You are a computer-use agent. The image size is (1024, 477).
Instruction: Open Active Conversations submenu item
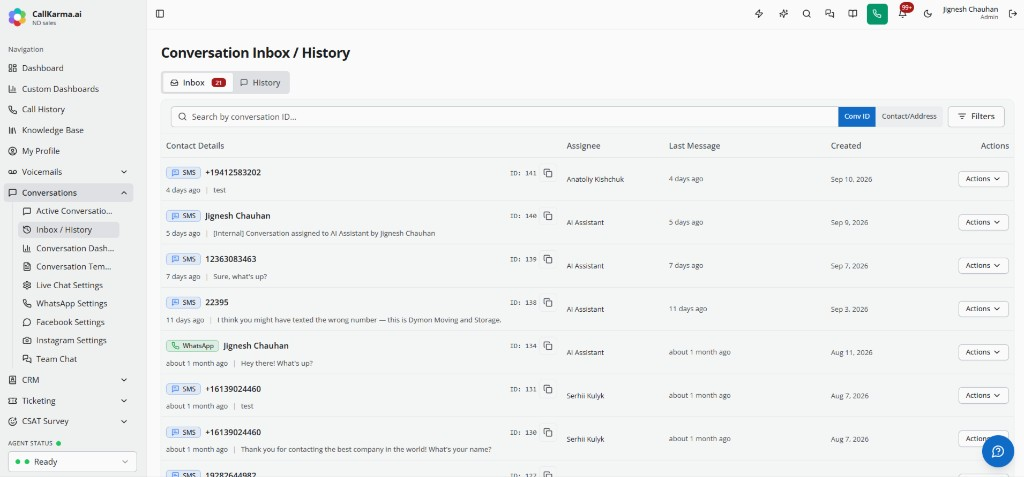pyautogui.click(x=69, y=211)
